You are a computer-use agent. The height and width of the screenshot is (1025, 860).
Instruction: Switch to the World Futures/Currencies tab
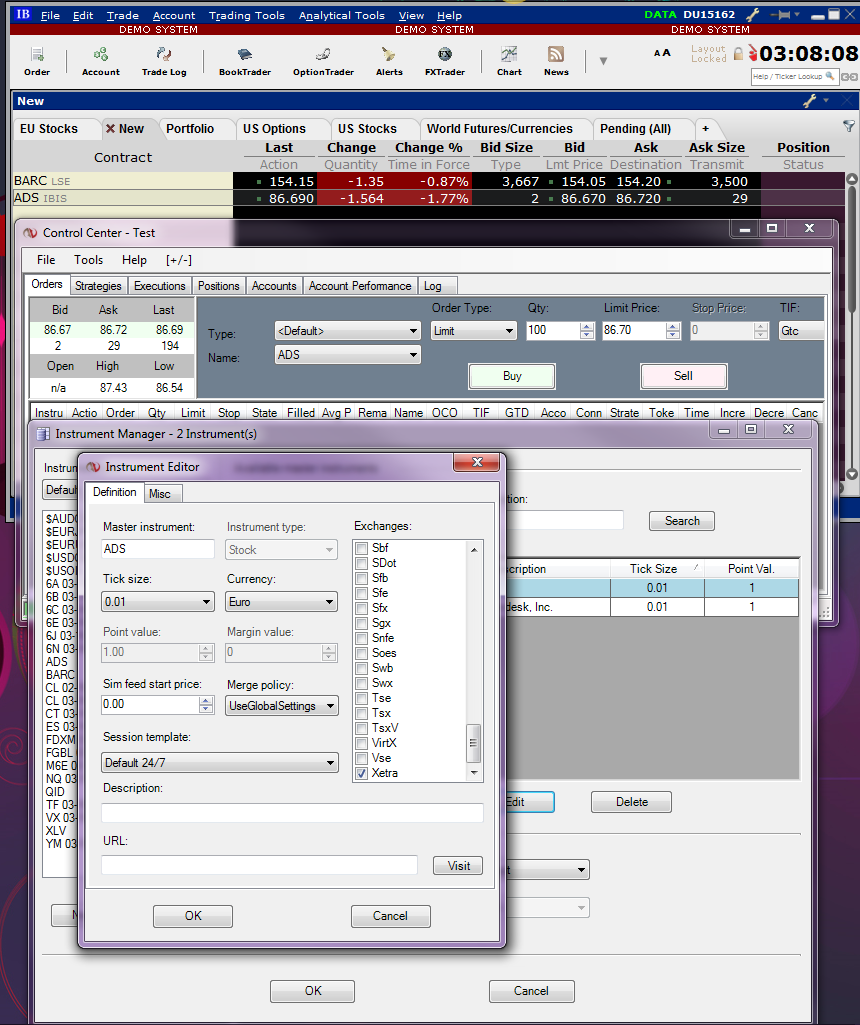(x=500, y=129)
